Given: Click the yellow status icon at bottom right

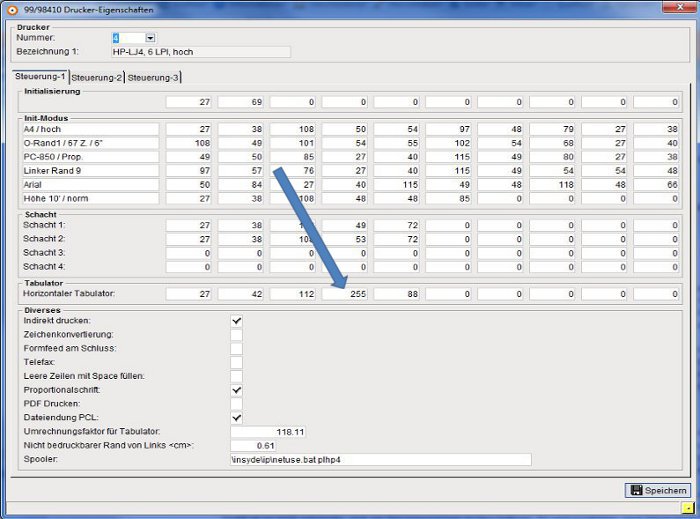Looking at the screenshot, I should pyautogui.click(x=688, y=508).
